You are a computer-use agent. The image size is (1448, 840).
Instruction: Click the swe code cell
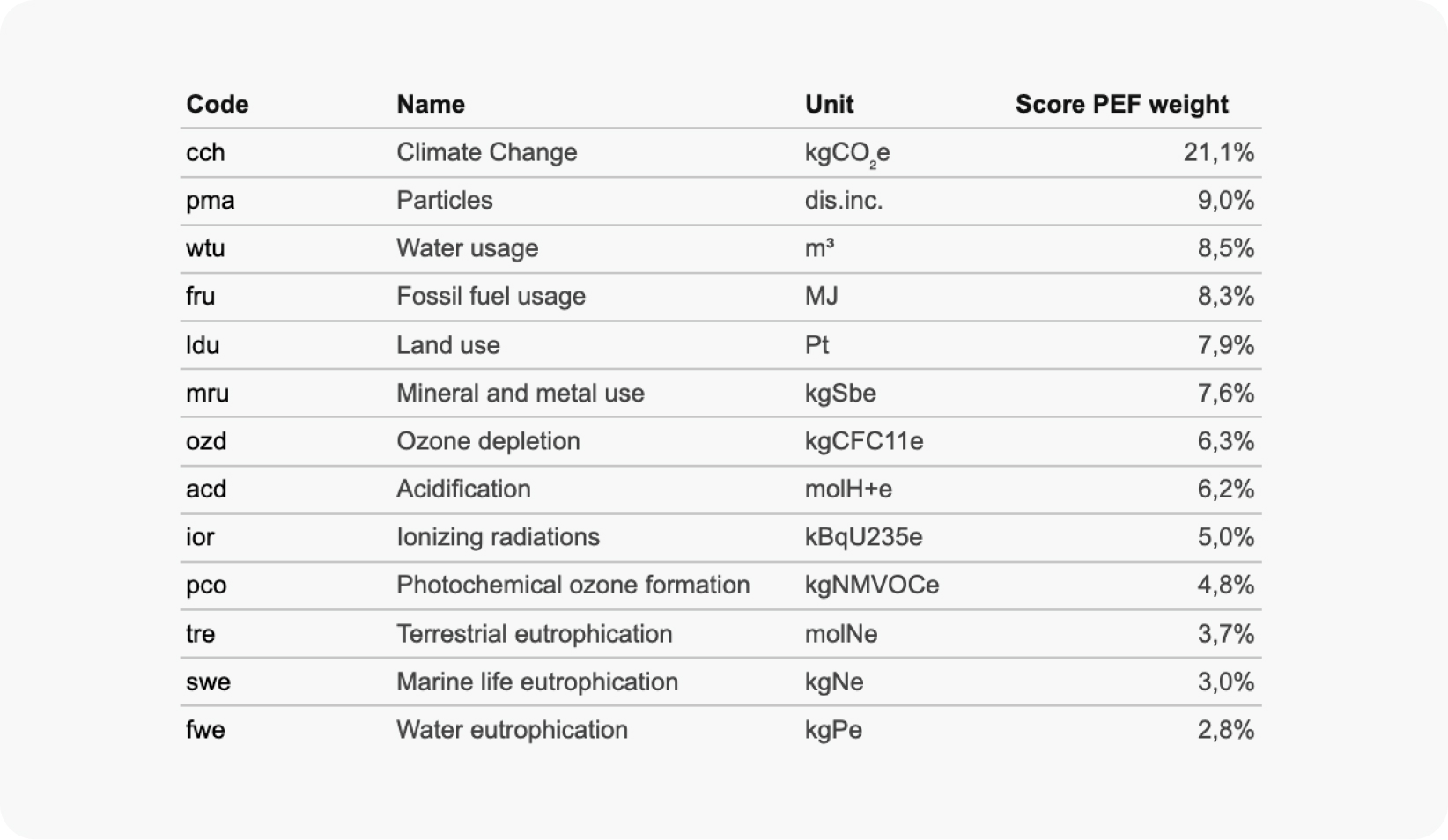pos(208,682)
